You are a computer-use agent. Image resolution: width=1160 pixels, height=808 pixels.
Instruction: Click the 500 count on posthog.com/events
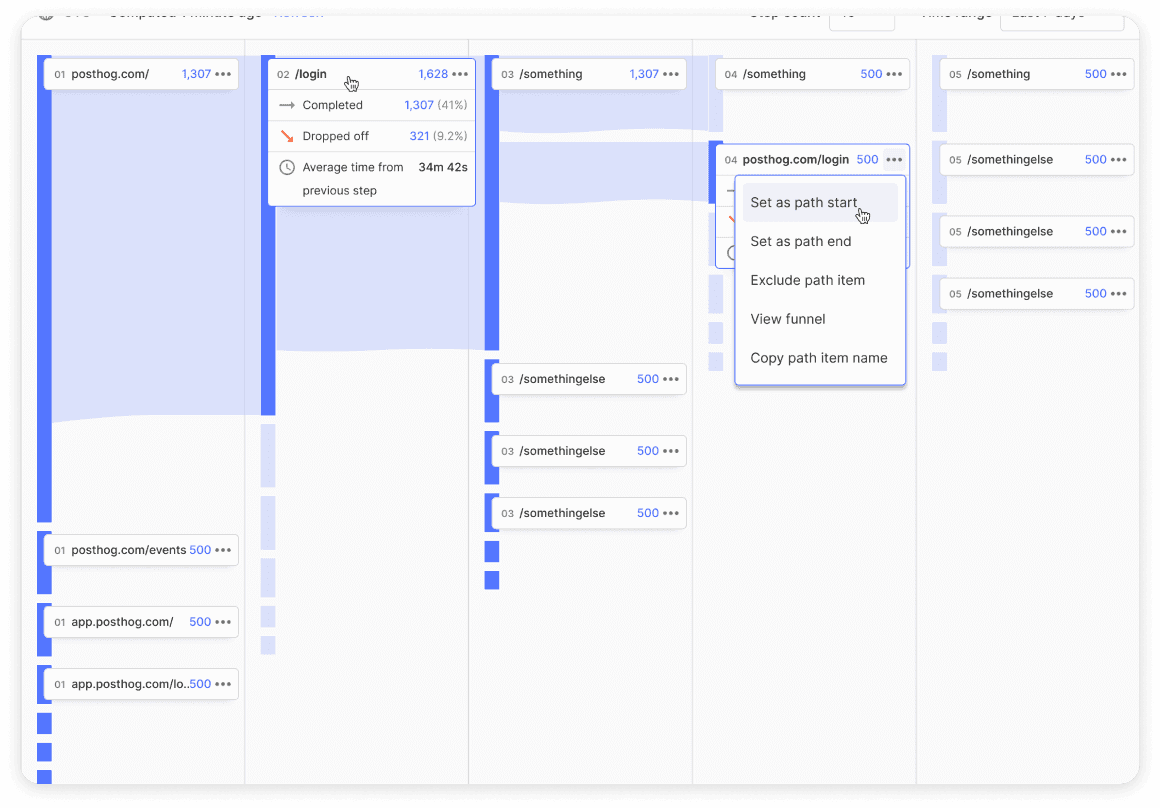[x=200, y=550]
